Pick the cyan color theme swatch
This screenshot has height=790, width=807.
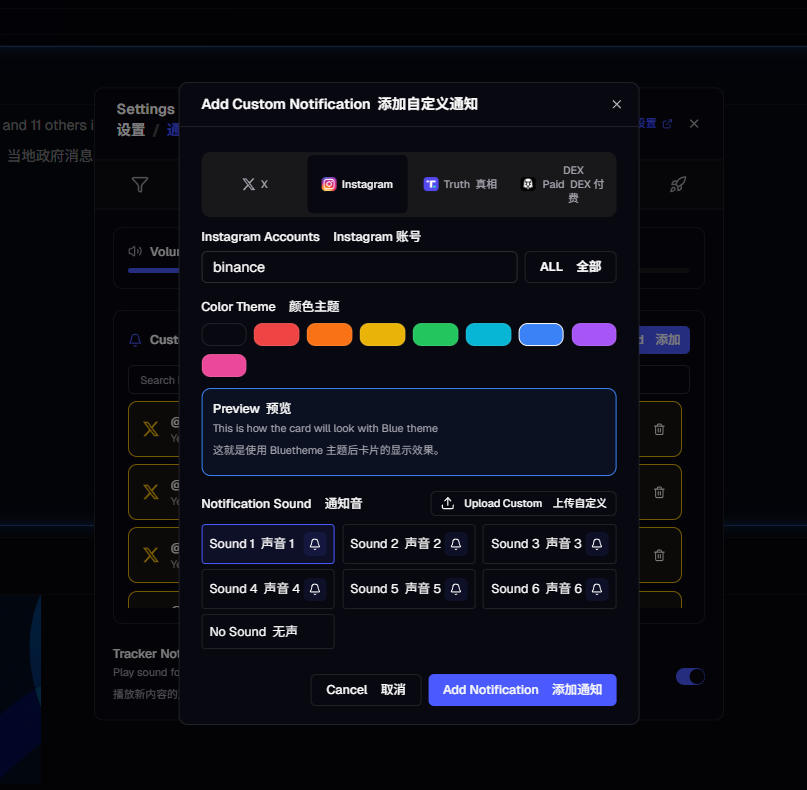point(488,335)
